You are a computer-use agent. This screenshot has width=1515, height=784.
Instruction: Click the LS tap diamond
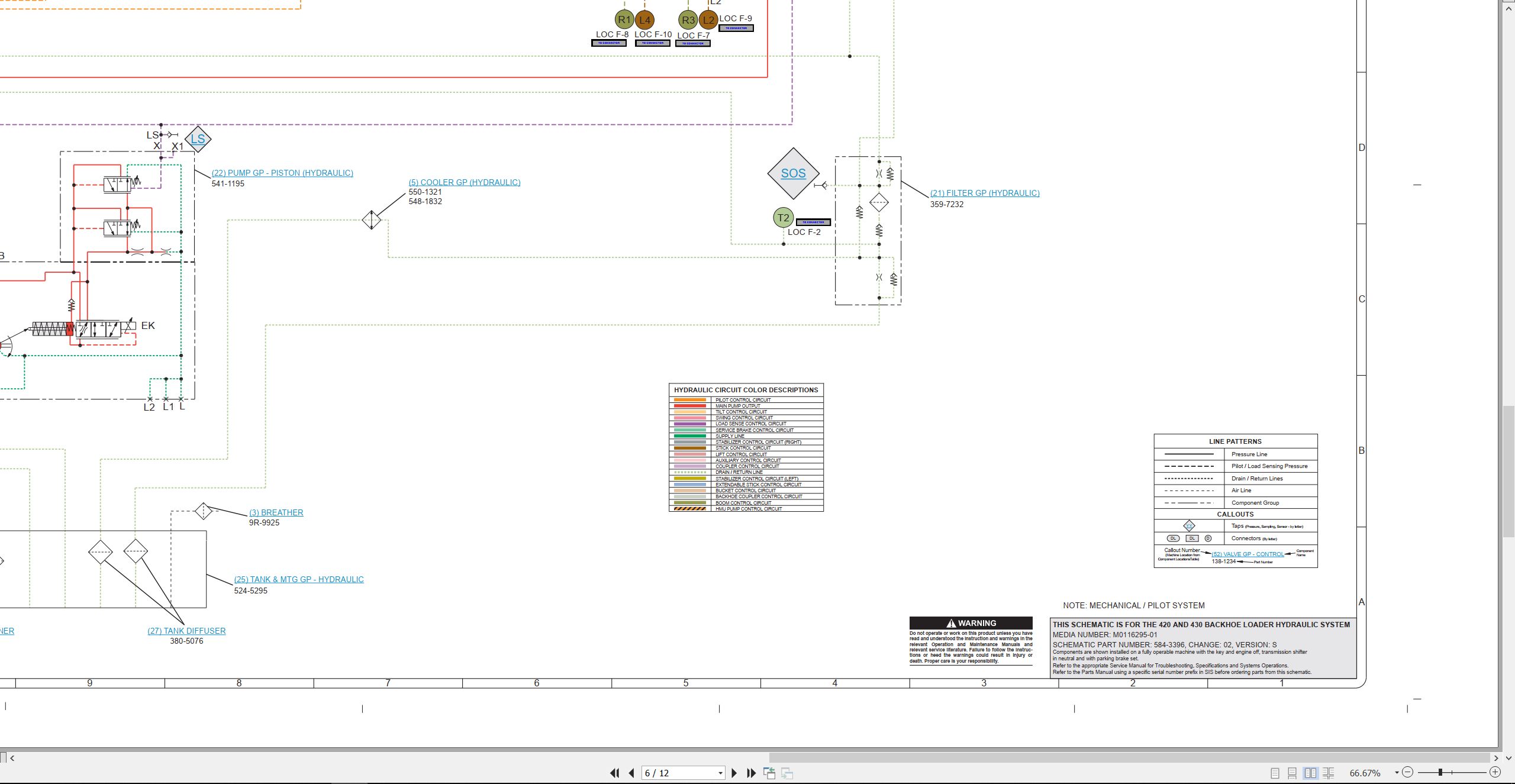click(x=198, y=139)
